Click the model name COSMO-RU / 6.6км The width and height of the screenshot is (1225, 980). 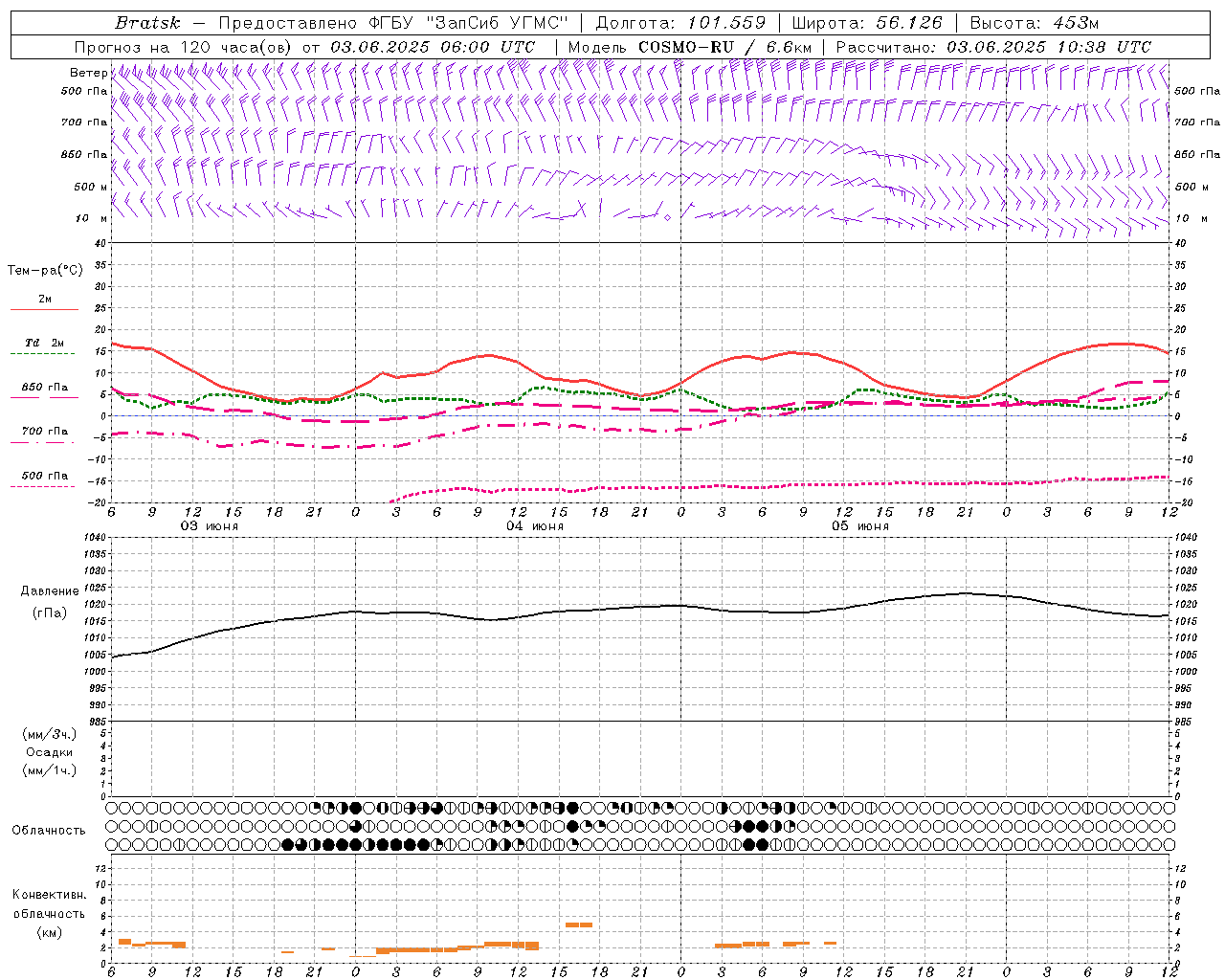[725, 47]
